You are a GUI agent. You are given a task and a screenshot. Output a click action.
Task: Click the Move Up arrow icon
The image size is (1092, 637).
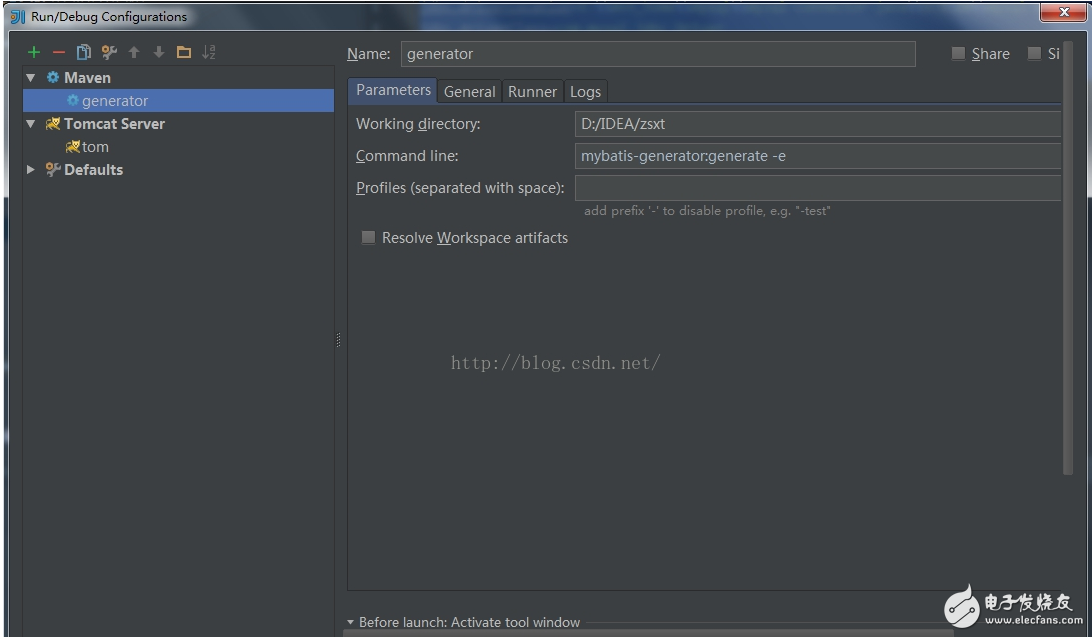tap(134, 53)
